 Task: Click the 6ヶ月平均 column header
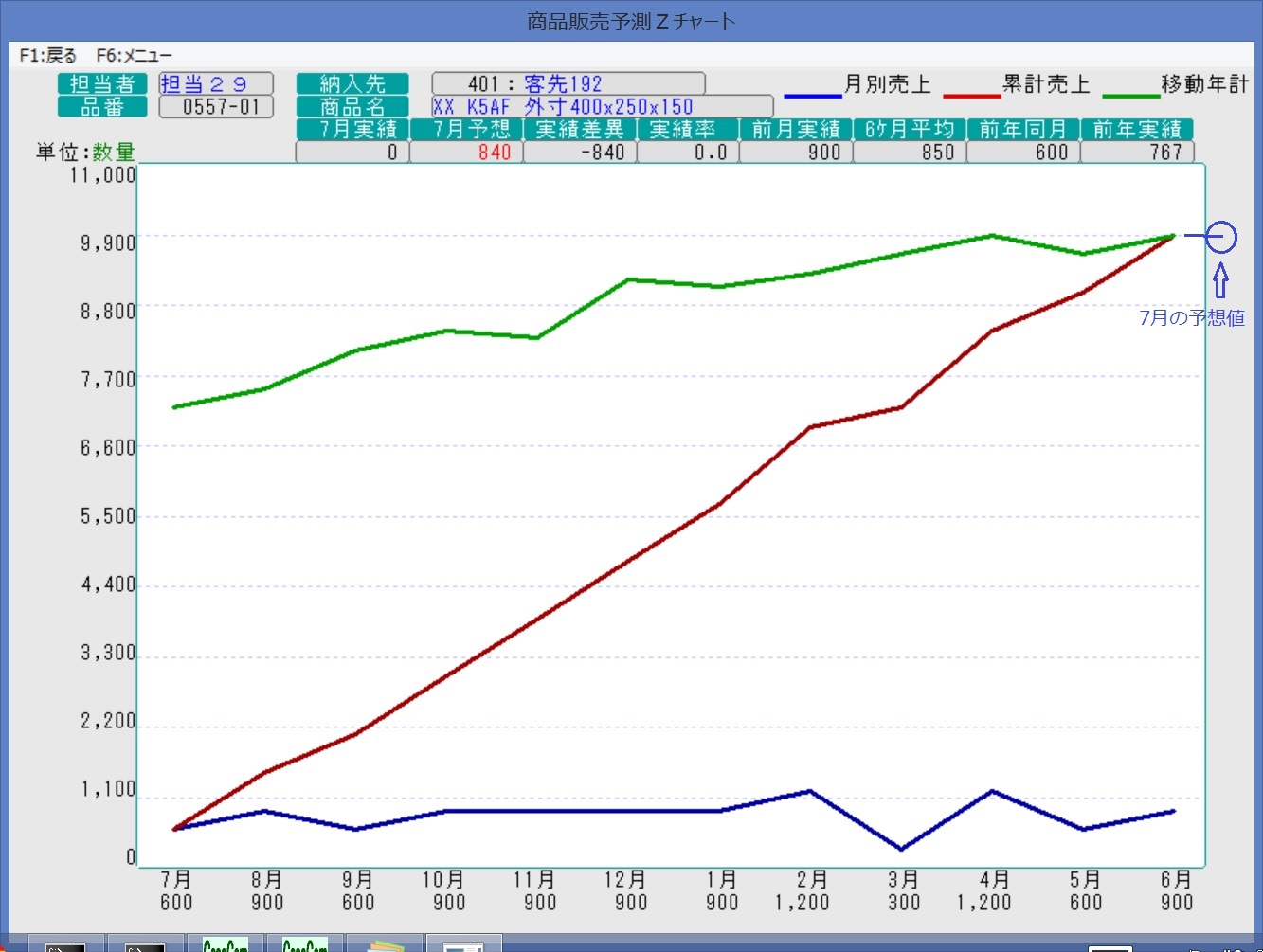click(x=910, y=130)
